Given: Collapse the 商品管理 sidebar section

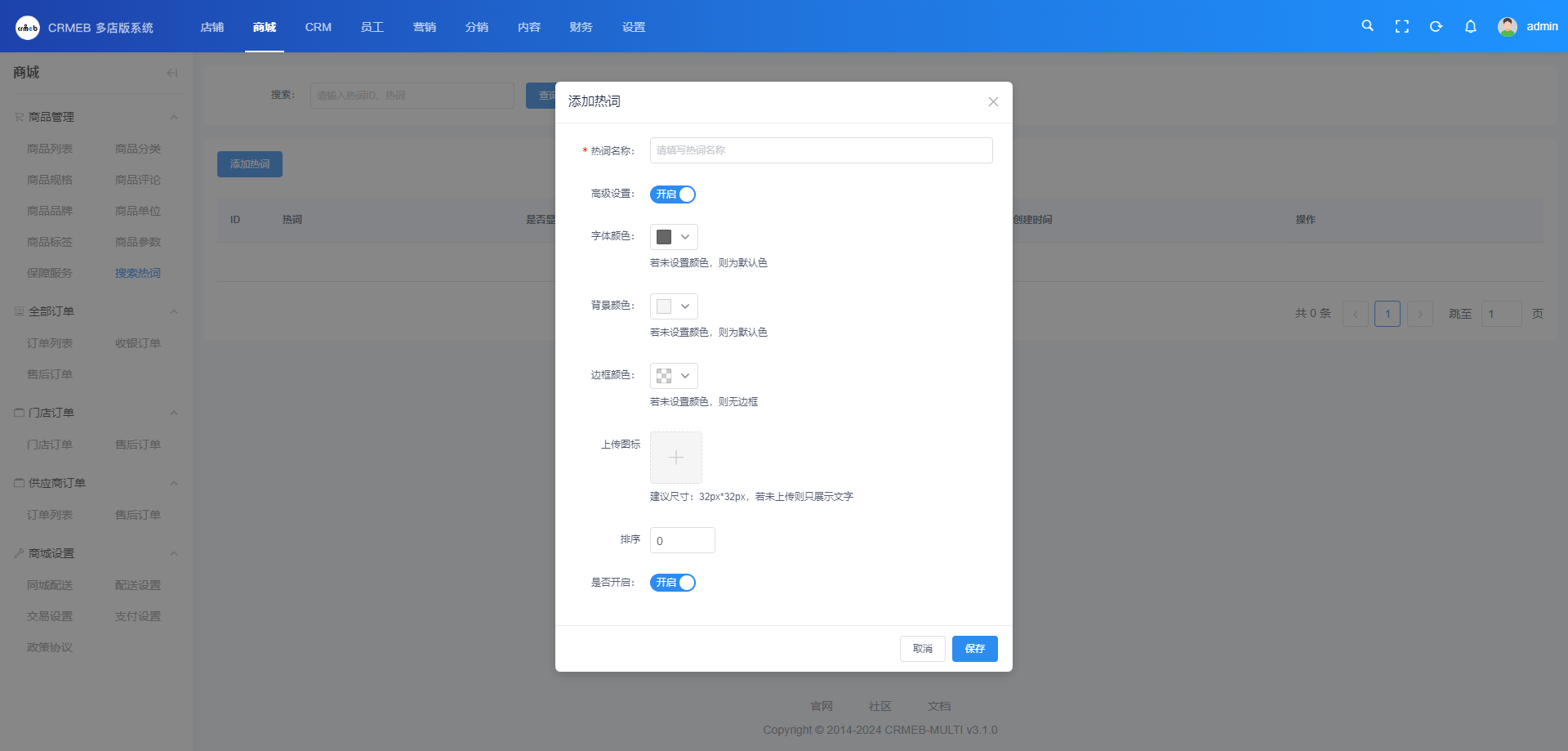Looking at the screenshot, I should coord(173,118).
